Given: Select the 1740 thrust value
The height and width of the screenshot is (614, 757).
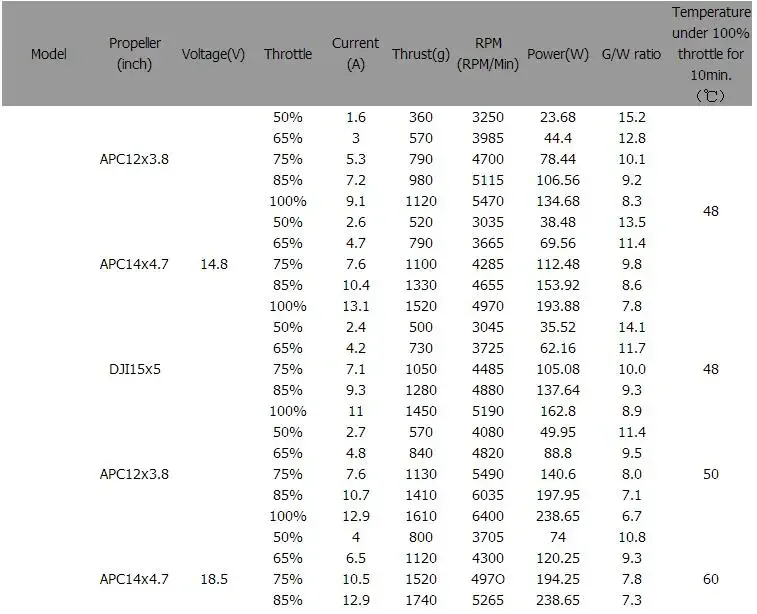Looking at the screenshot, I should point(421,600).
